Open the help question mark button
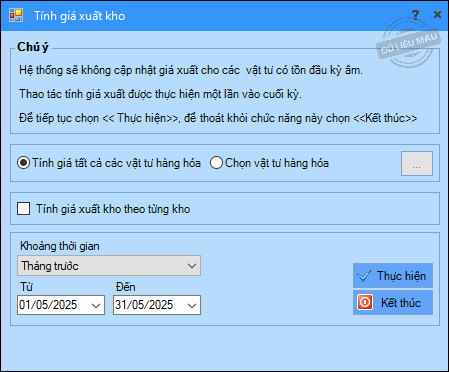Viewport: 449px width, 372px height. (415, 15)
